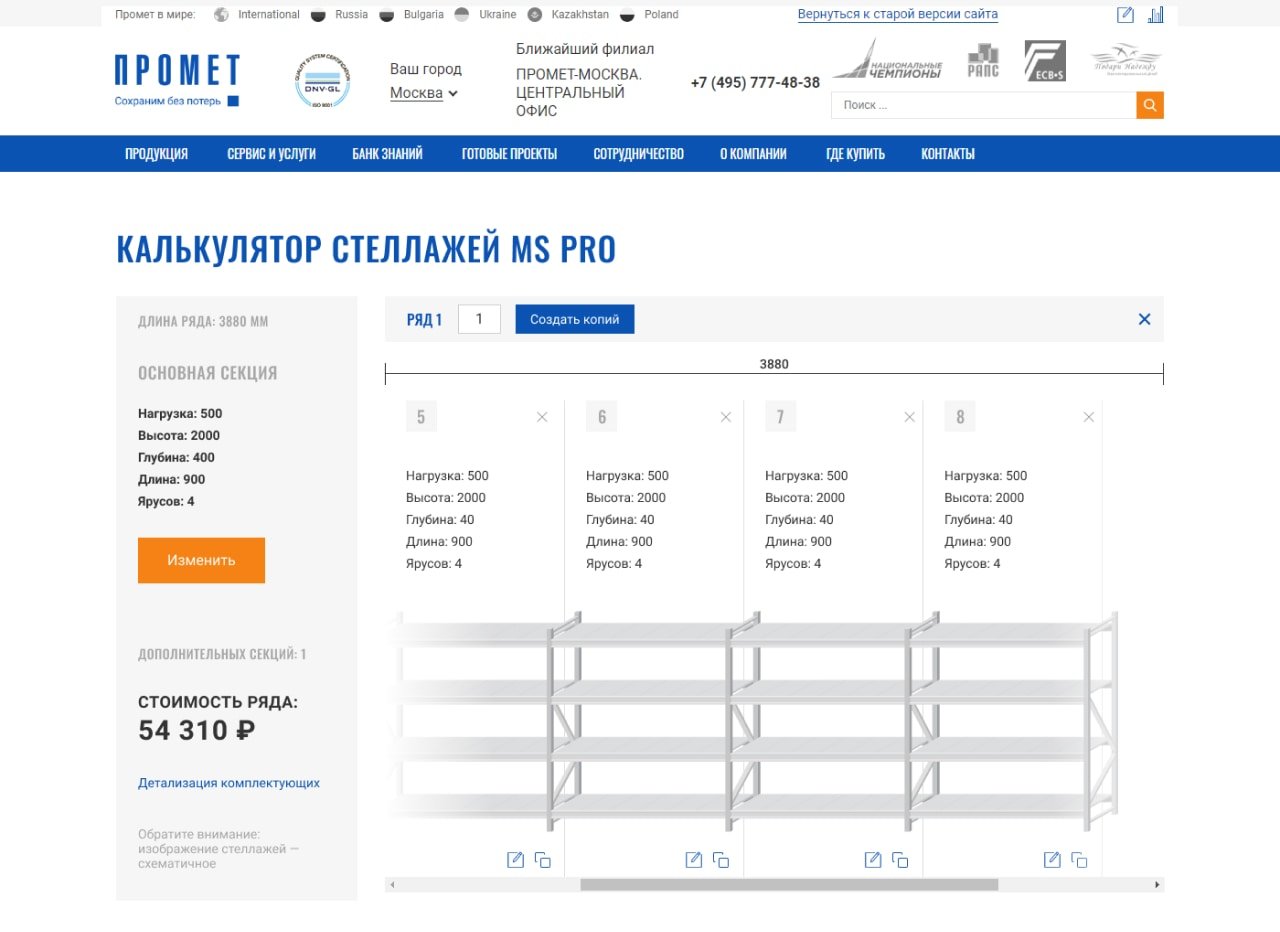The height and width of the screenshot is (932, 1280).
Task: Select the Poland country link
Action: point(649,15)
